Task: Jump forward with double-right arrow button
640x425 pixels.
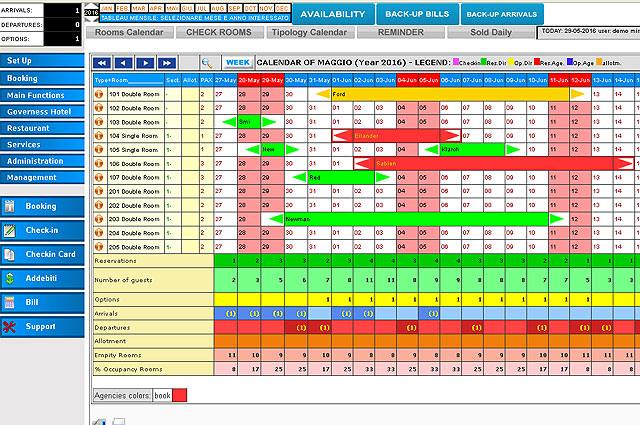Action: (x=167, y=63)
